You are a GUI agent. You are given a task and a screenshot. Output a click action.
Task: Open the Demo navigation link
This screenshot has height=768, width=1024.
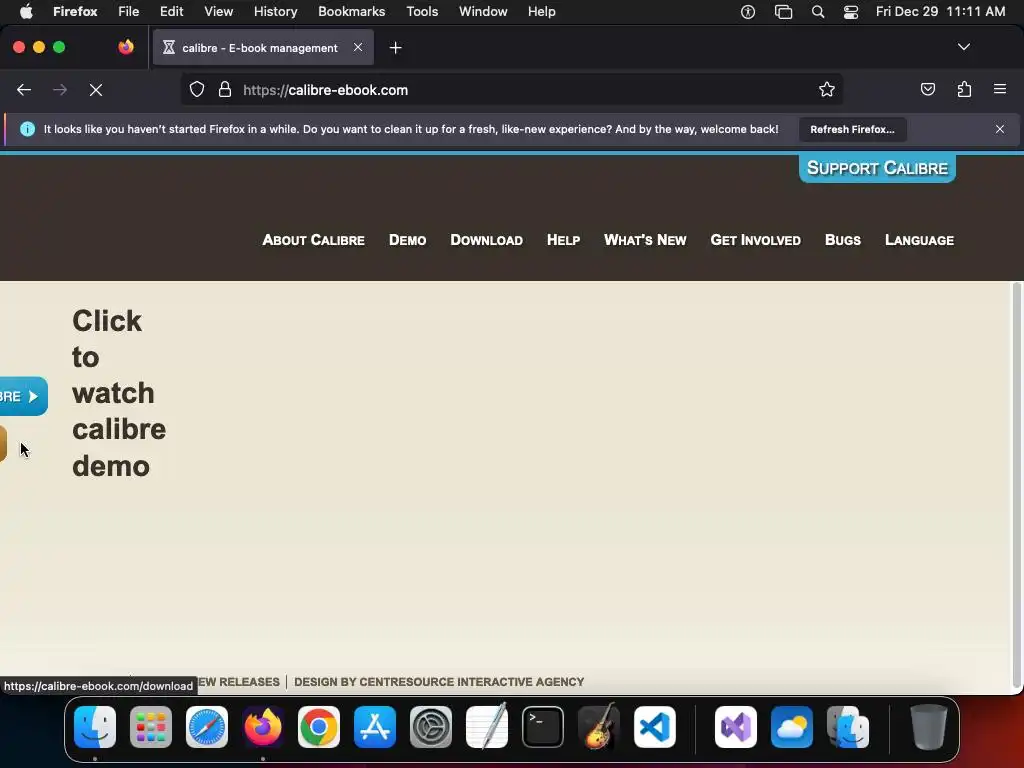coord(408,240)
